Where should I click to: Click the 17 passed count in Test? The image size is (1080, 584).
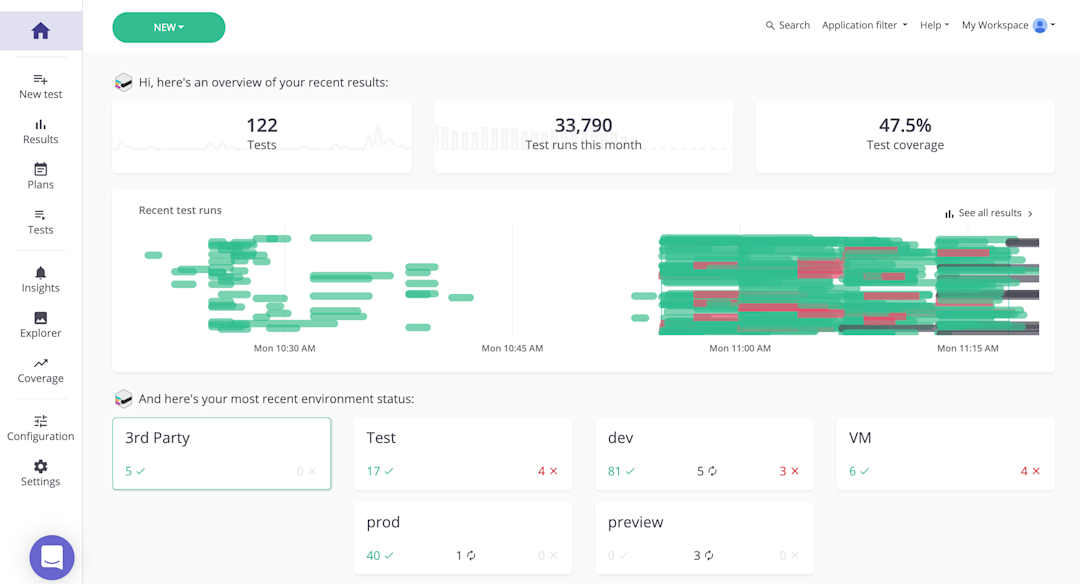[373, 471]
